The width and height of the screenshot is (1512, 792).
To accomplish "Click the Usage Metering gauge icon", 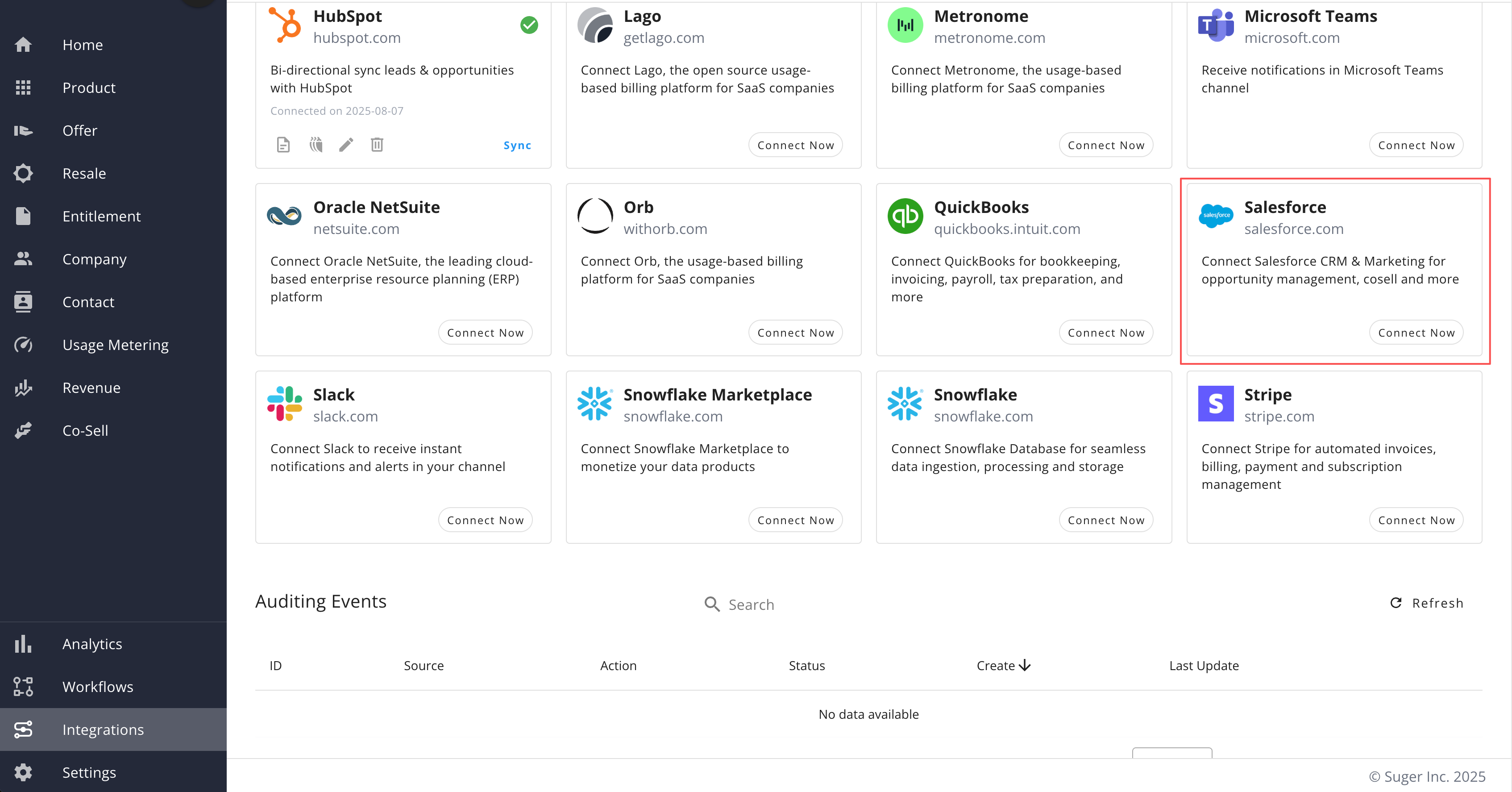I will point(23,345).
